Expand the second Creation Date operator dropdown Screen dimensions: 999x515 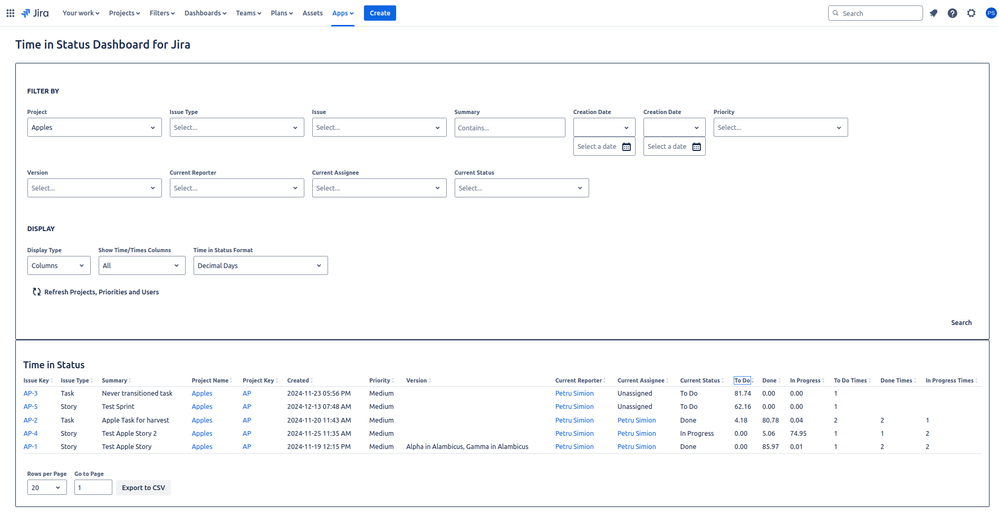(x=674, y=127)
